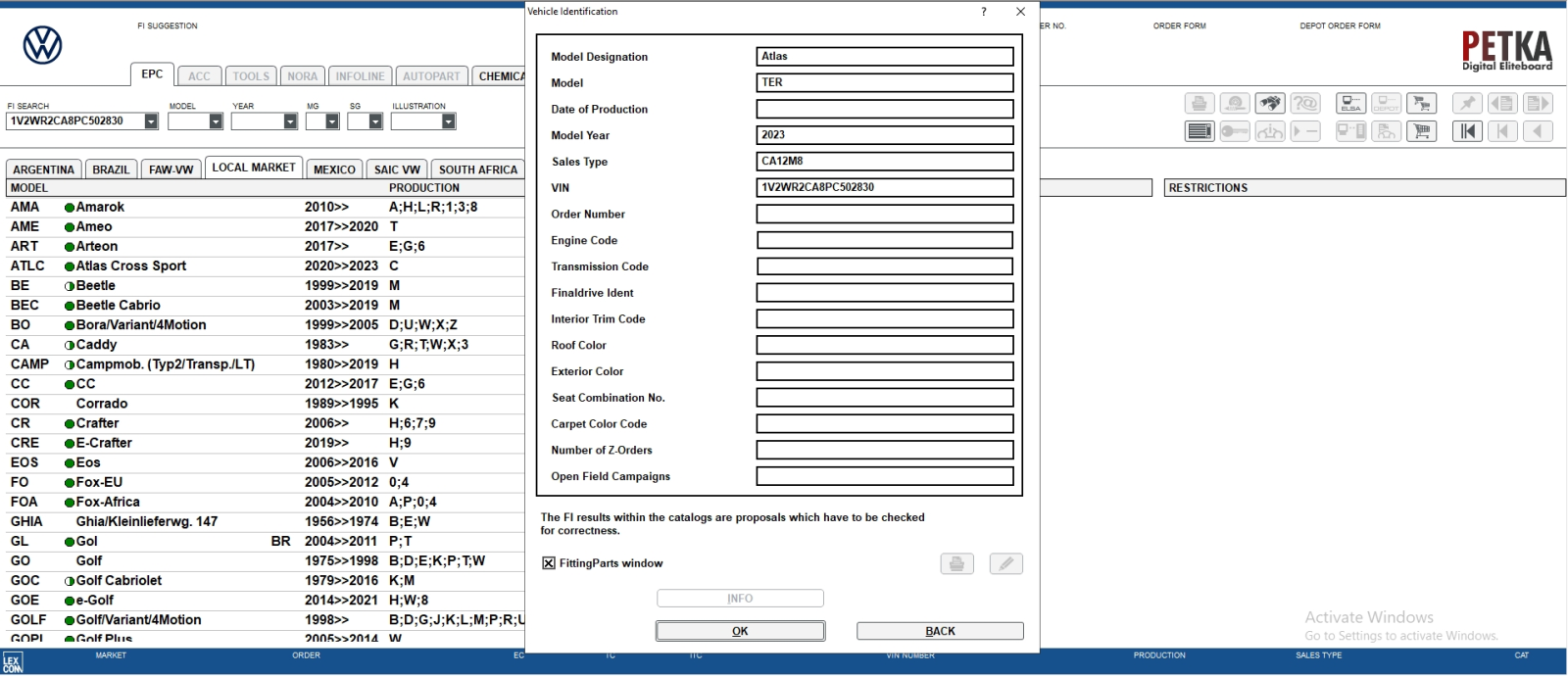Click the computer-to-server toolbar icon
Image resolution: width=1568 pixels, height=676 pixels.
pyautogui.click(x=1351, y=130)
